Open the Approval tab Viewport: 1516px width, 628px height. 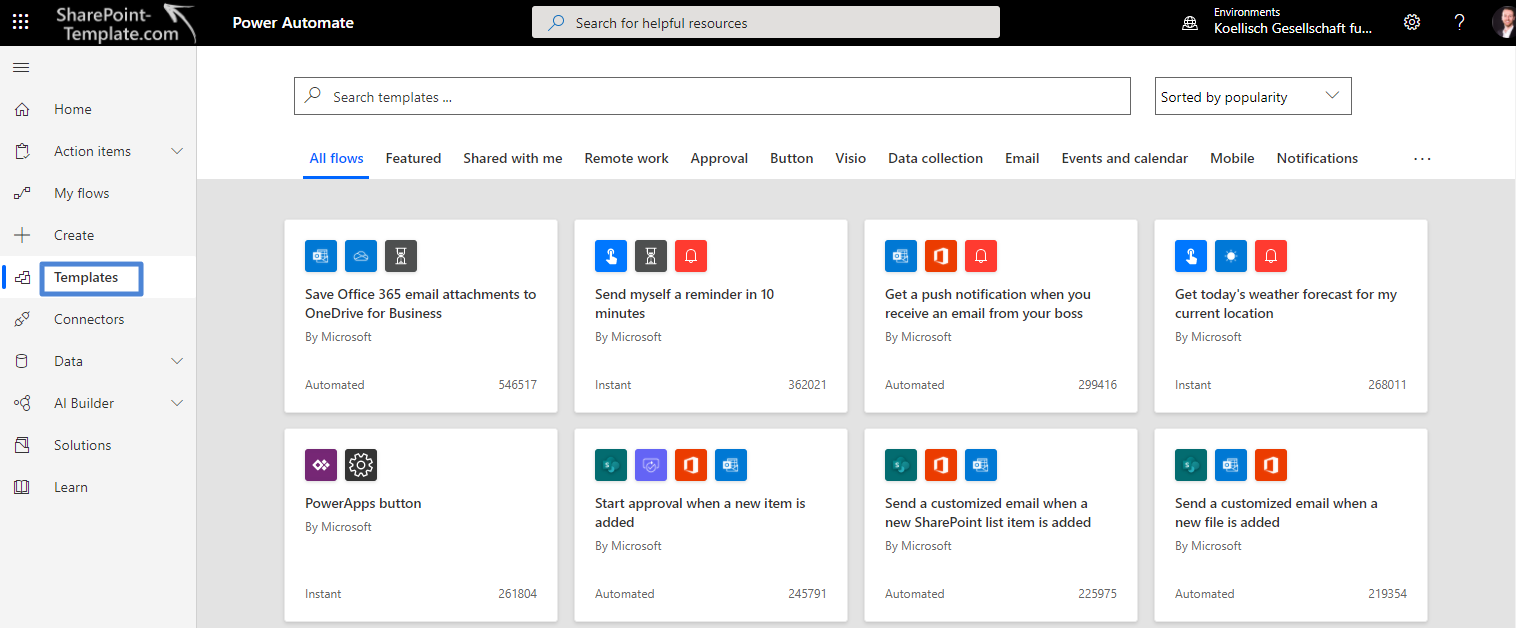[719, 158]
